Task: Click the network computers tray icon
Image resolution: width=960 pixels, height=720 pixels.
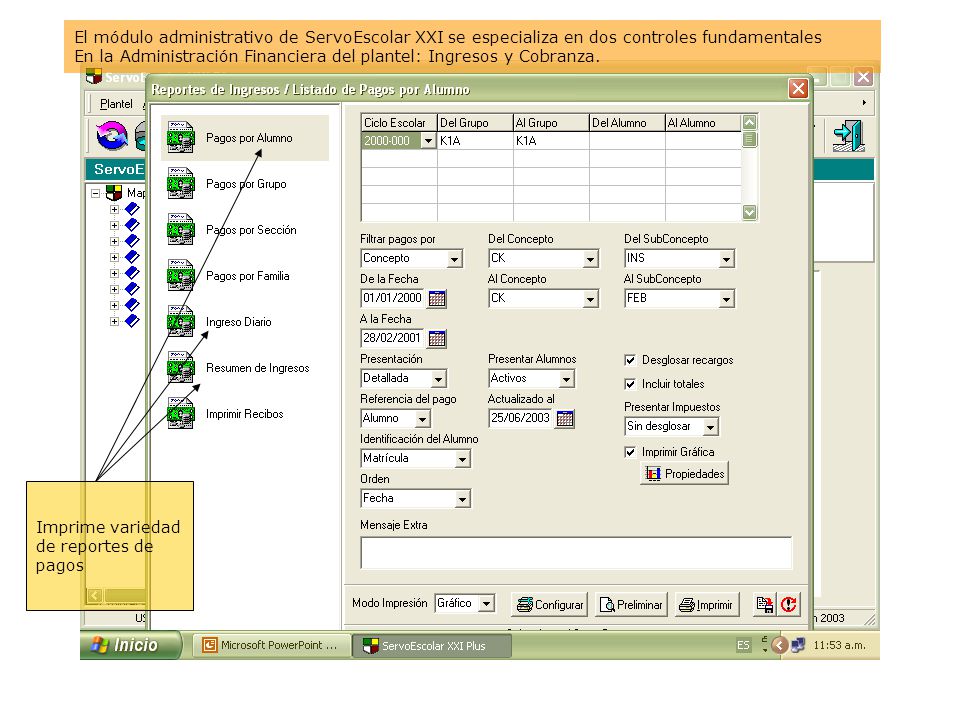Action: [798, 645]
